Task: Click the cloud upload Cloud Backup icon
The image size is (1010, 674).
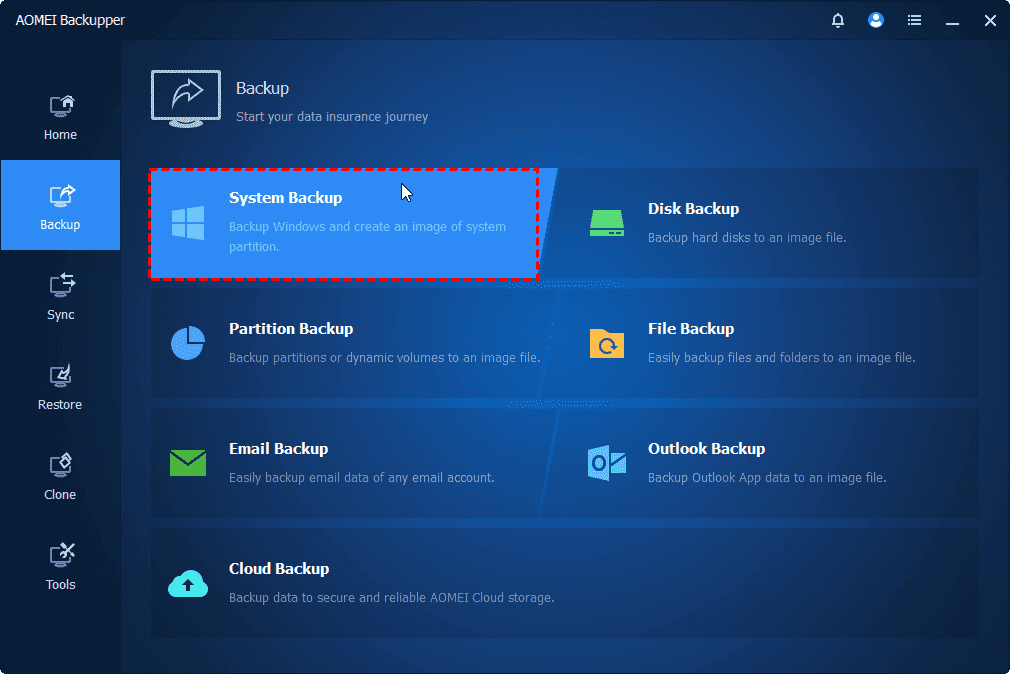Action: (187, 583)
